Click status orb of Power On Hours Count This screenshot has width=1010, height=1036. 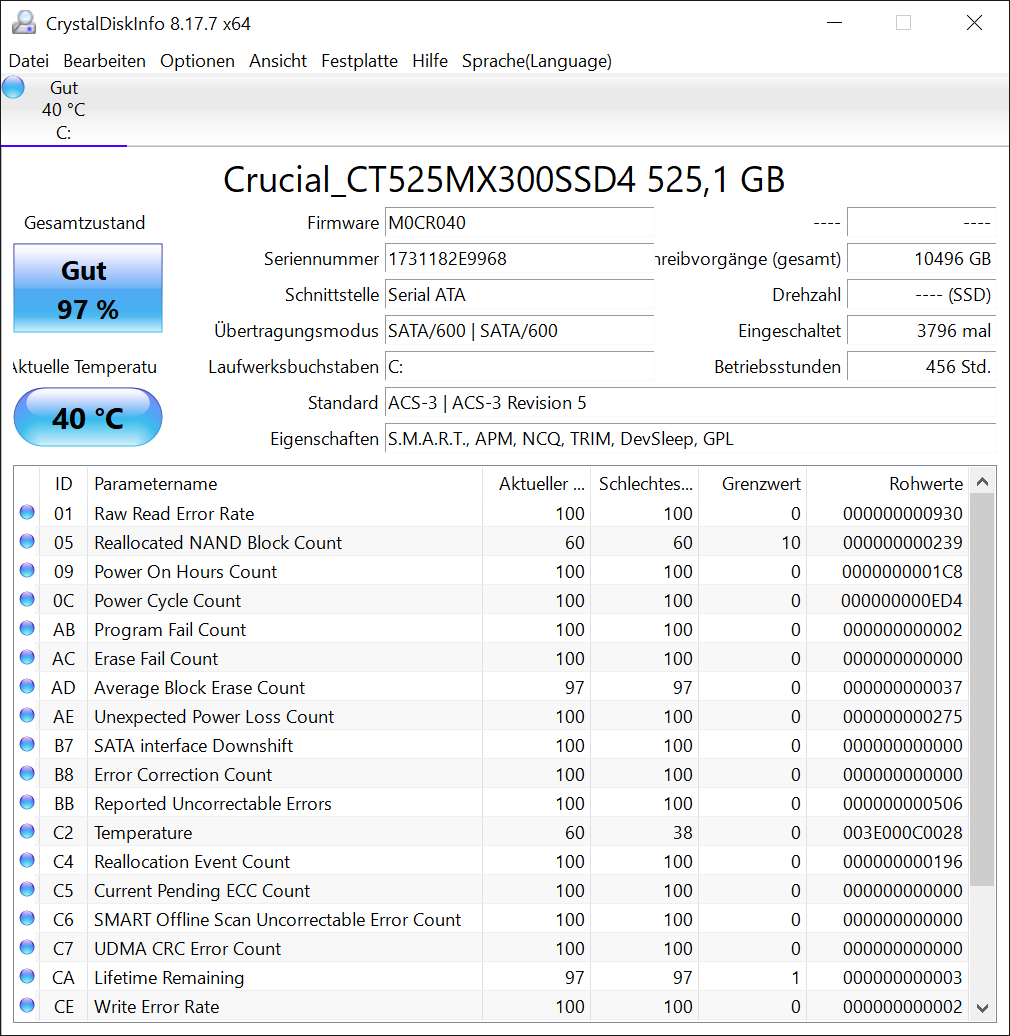click(x=27, y=570)
